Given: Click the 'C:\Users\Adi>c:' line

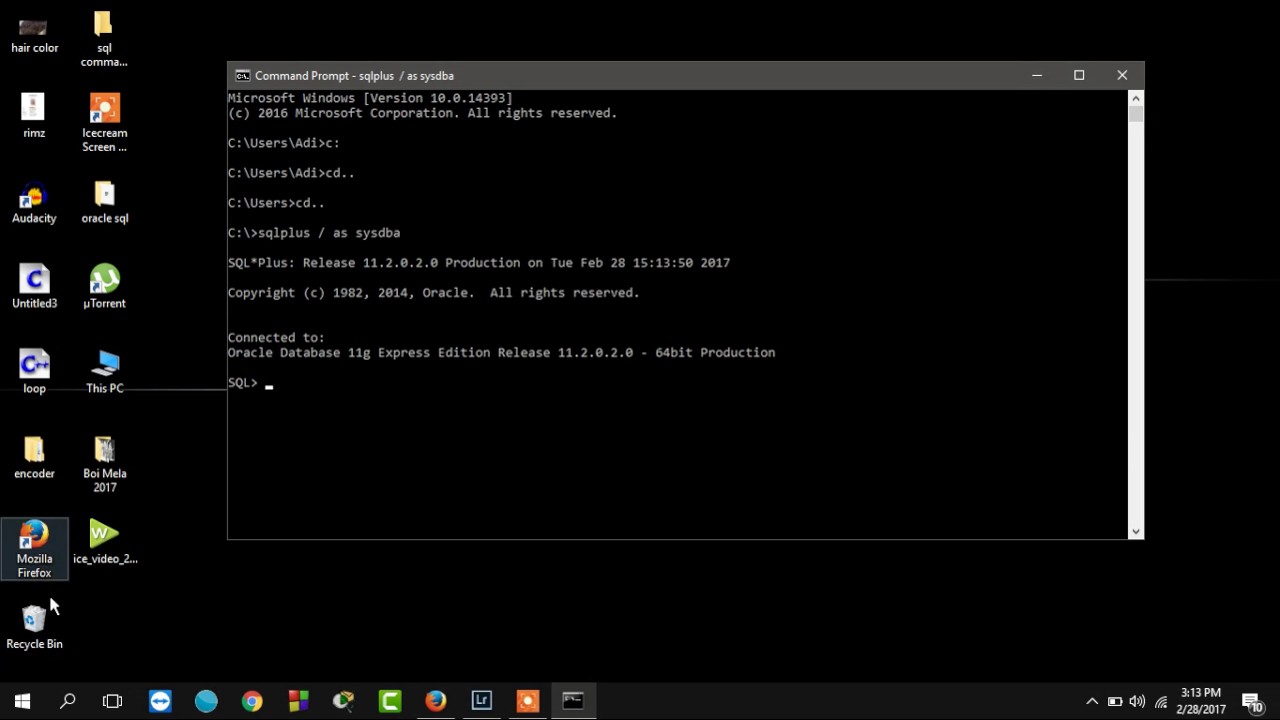Looking at the screenshot, I should [x=284, y=143].
